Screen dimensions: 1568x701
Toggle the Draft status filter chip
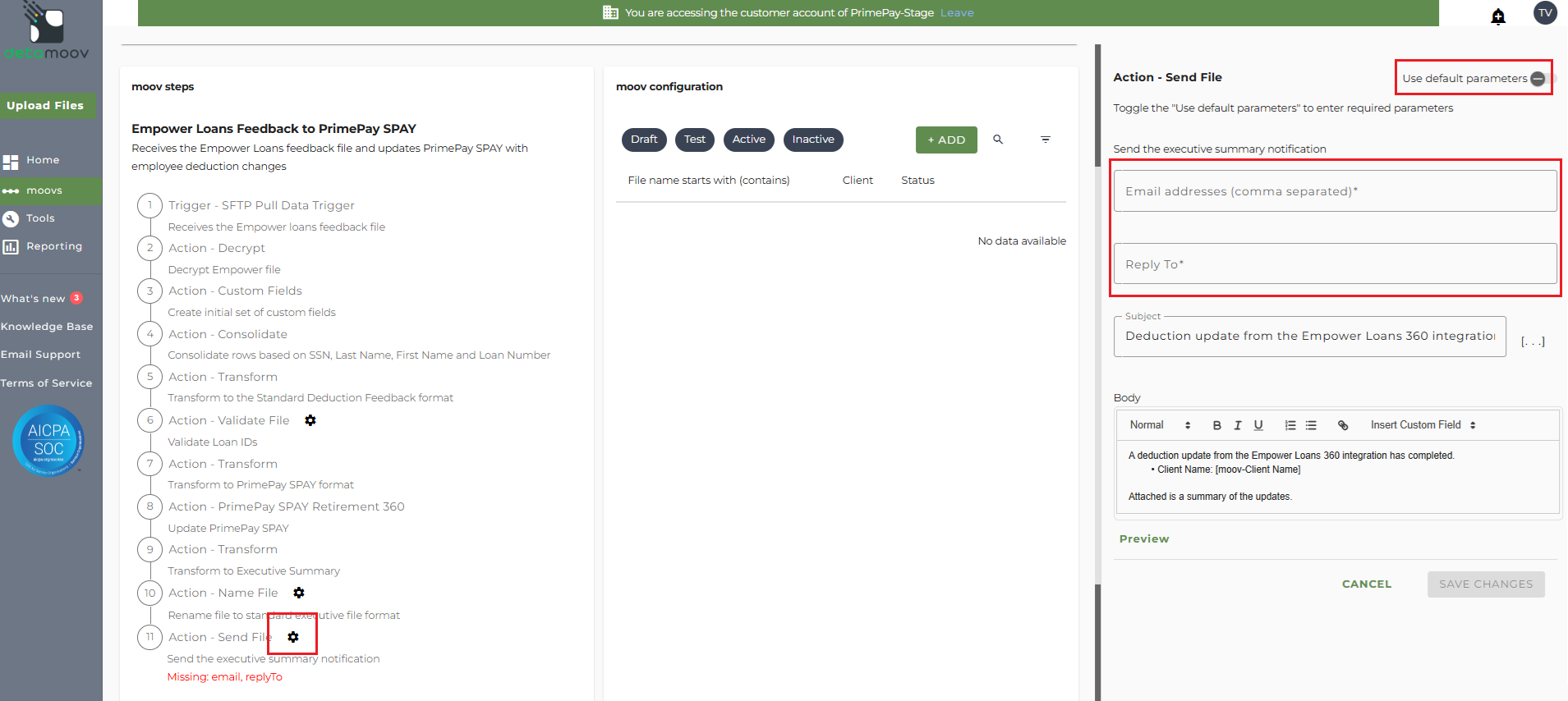[x=644, y=140]
